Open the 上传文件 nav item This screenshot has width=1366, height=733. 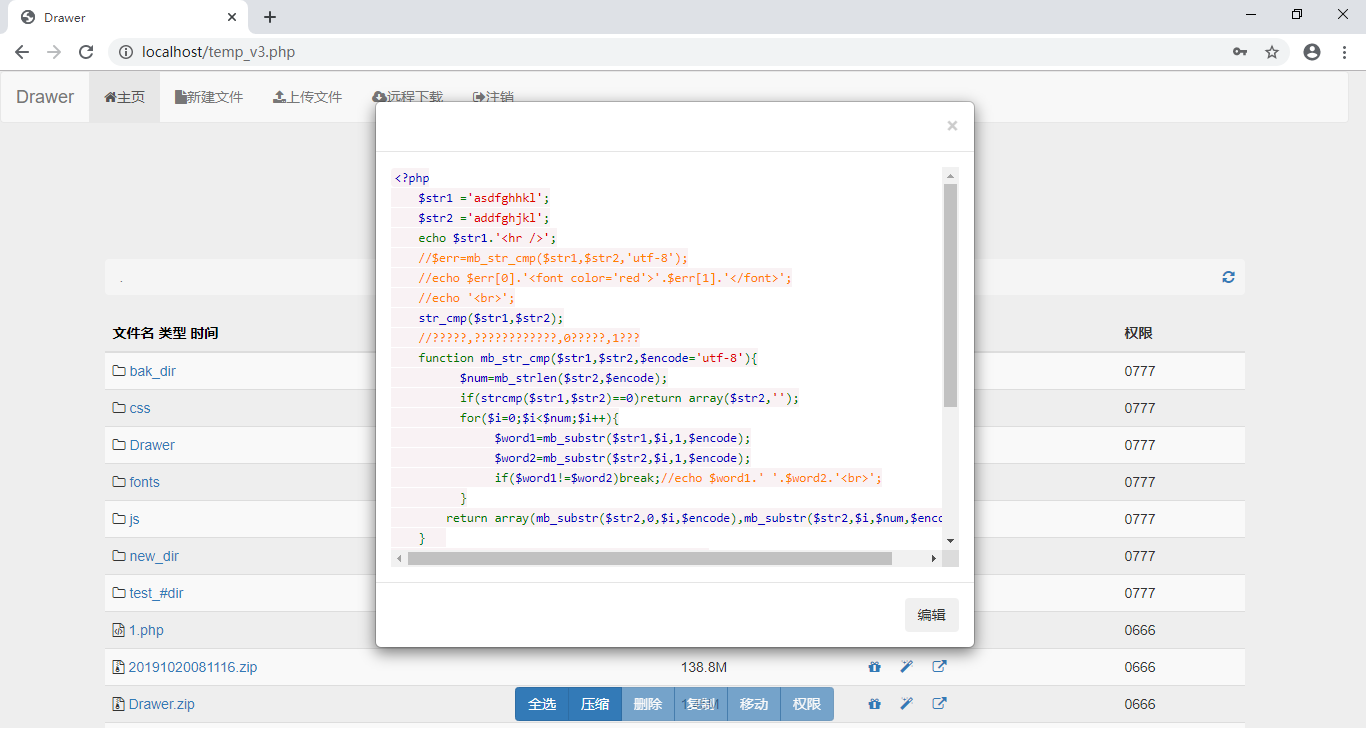(308, 97)
